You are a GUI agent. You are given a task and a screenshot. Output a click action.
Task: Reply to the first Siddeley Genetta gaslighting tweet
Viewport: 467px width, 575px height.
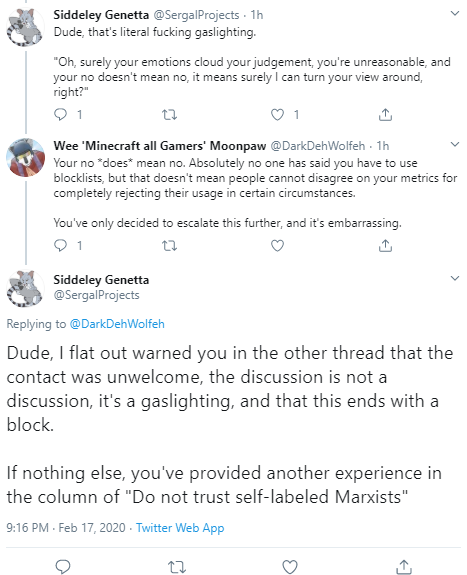[x=61, y=115]
